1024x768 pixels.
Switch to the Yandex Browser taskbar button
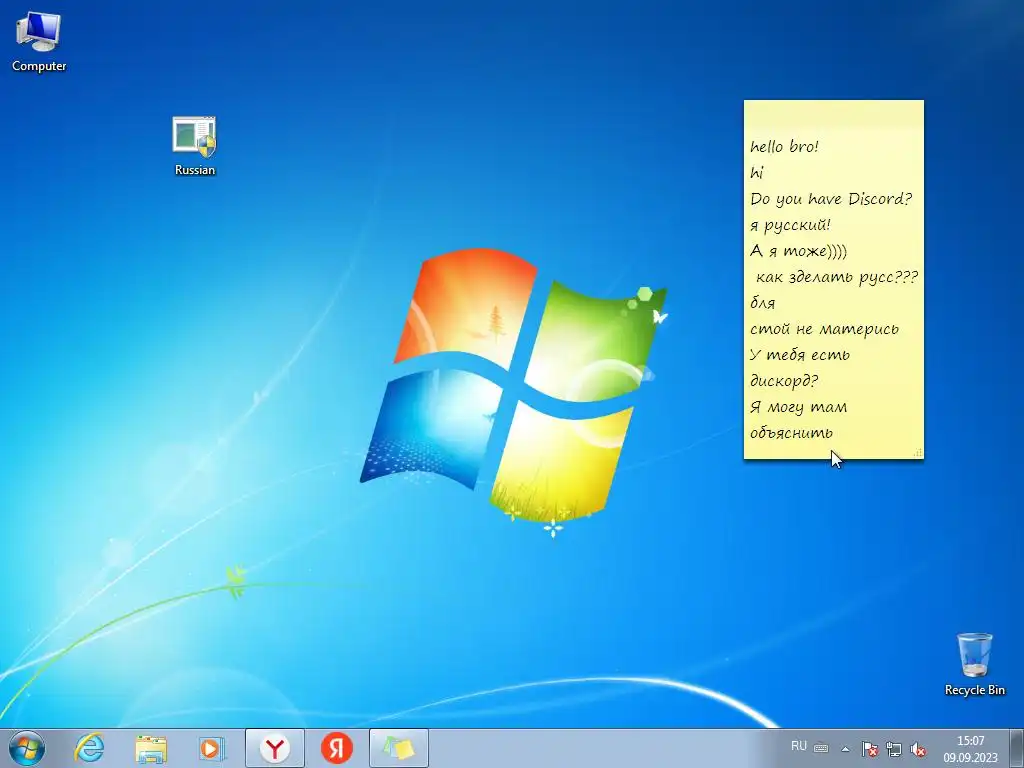(275, 748)
